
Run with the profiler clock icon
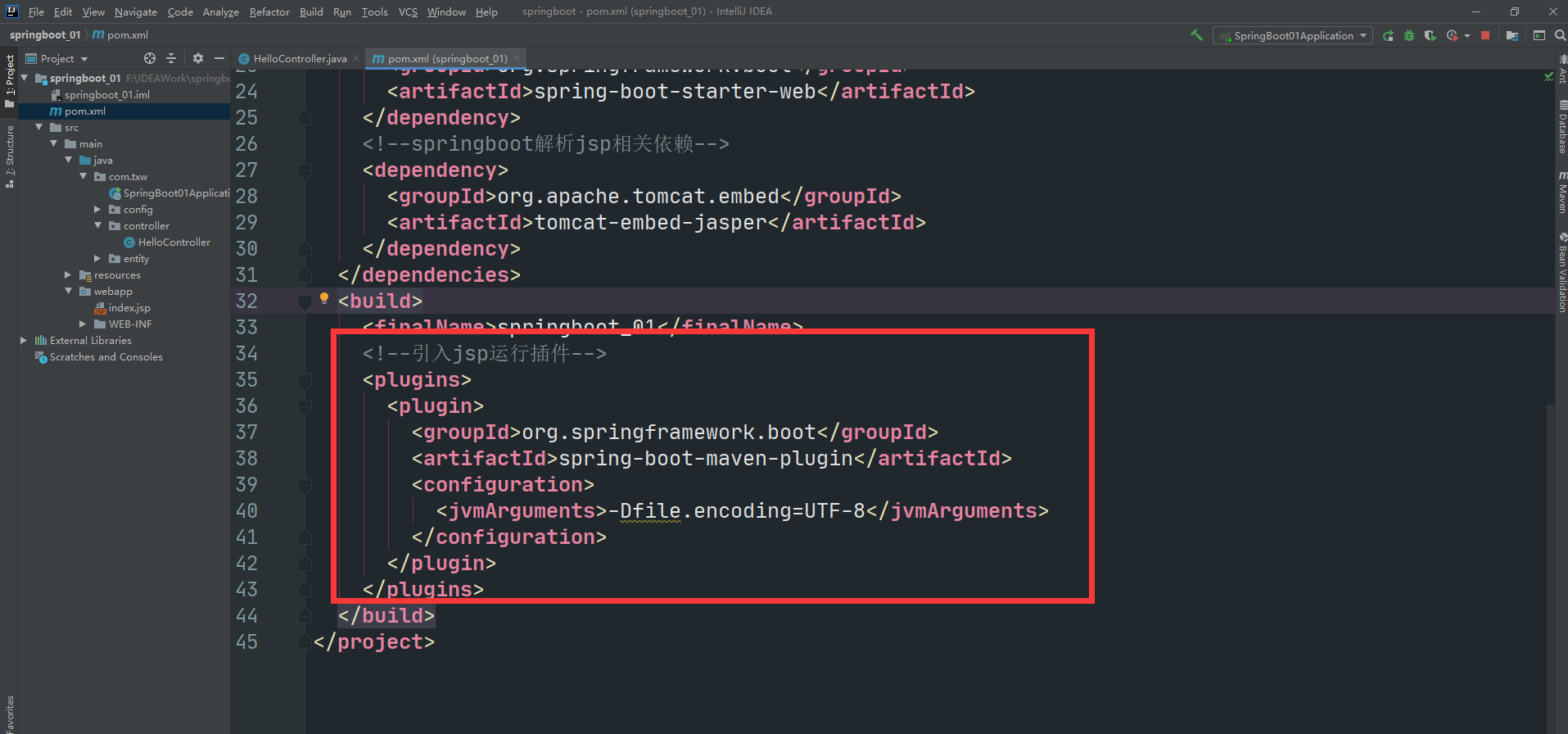point(1452,35)
